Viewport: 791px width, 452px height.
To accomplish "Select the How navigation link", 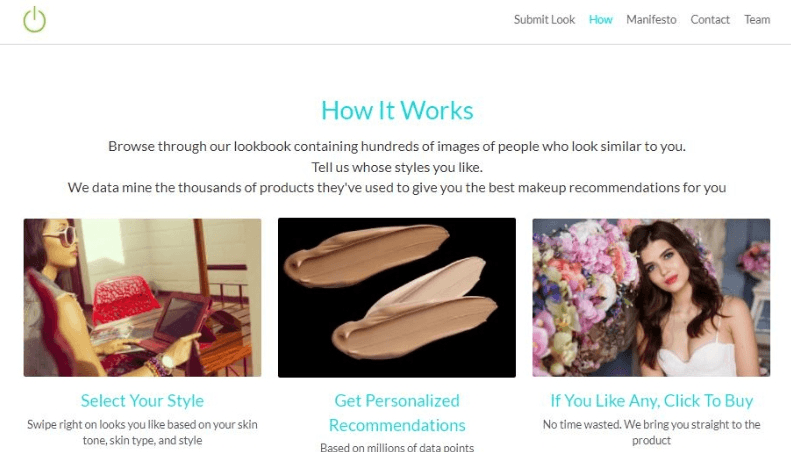I will 600,20.
